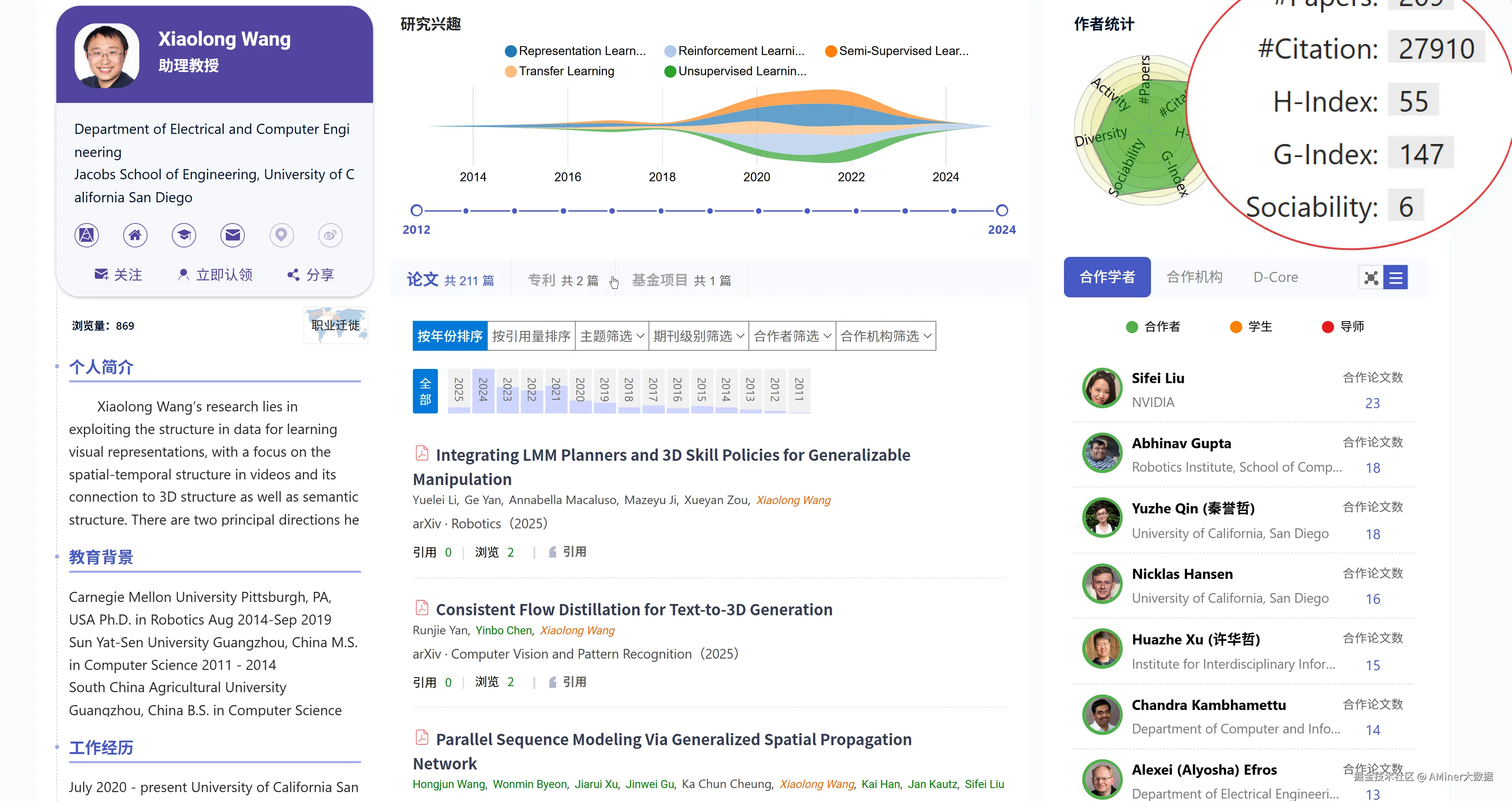Image resolution: width=1512 pixels, height=801 pixels.
Task: Open the homepage house icon
Action: click(x=135, y=235)
